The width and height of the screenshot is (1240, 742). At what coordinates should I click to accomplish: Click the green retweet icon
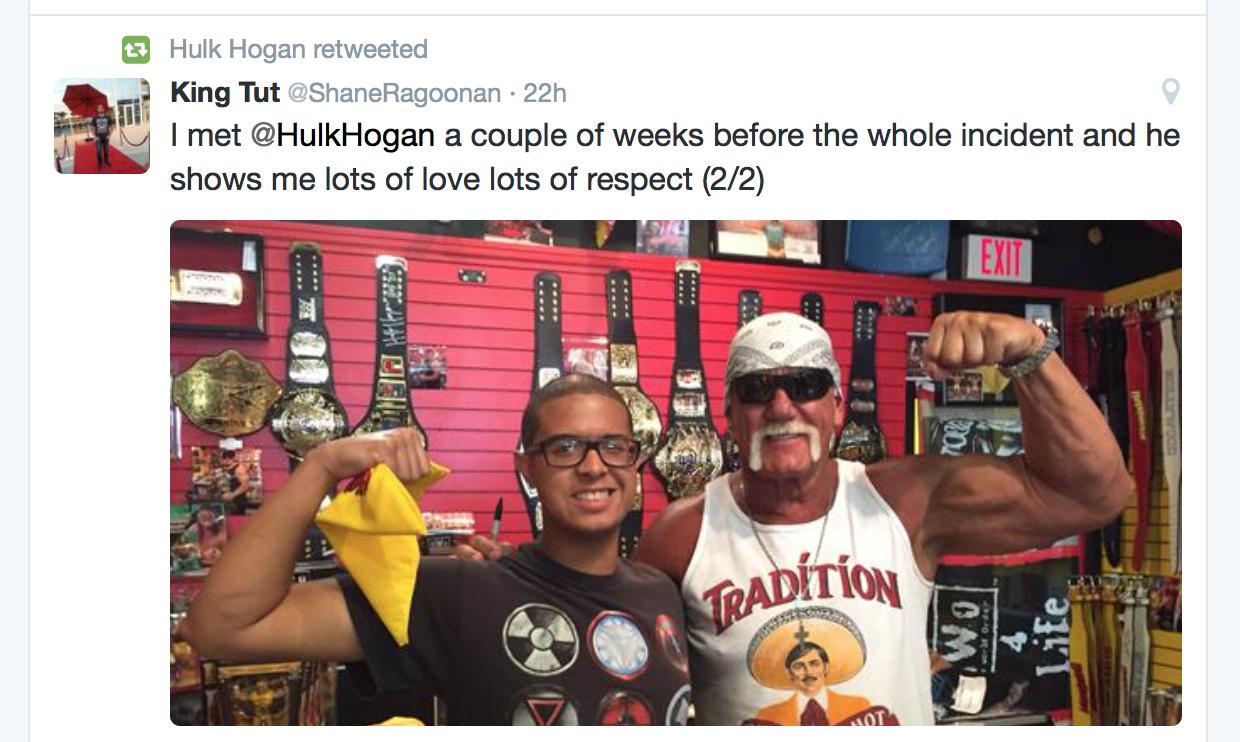(135, 49)
